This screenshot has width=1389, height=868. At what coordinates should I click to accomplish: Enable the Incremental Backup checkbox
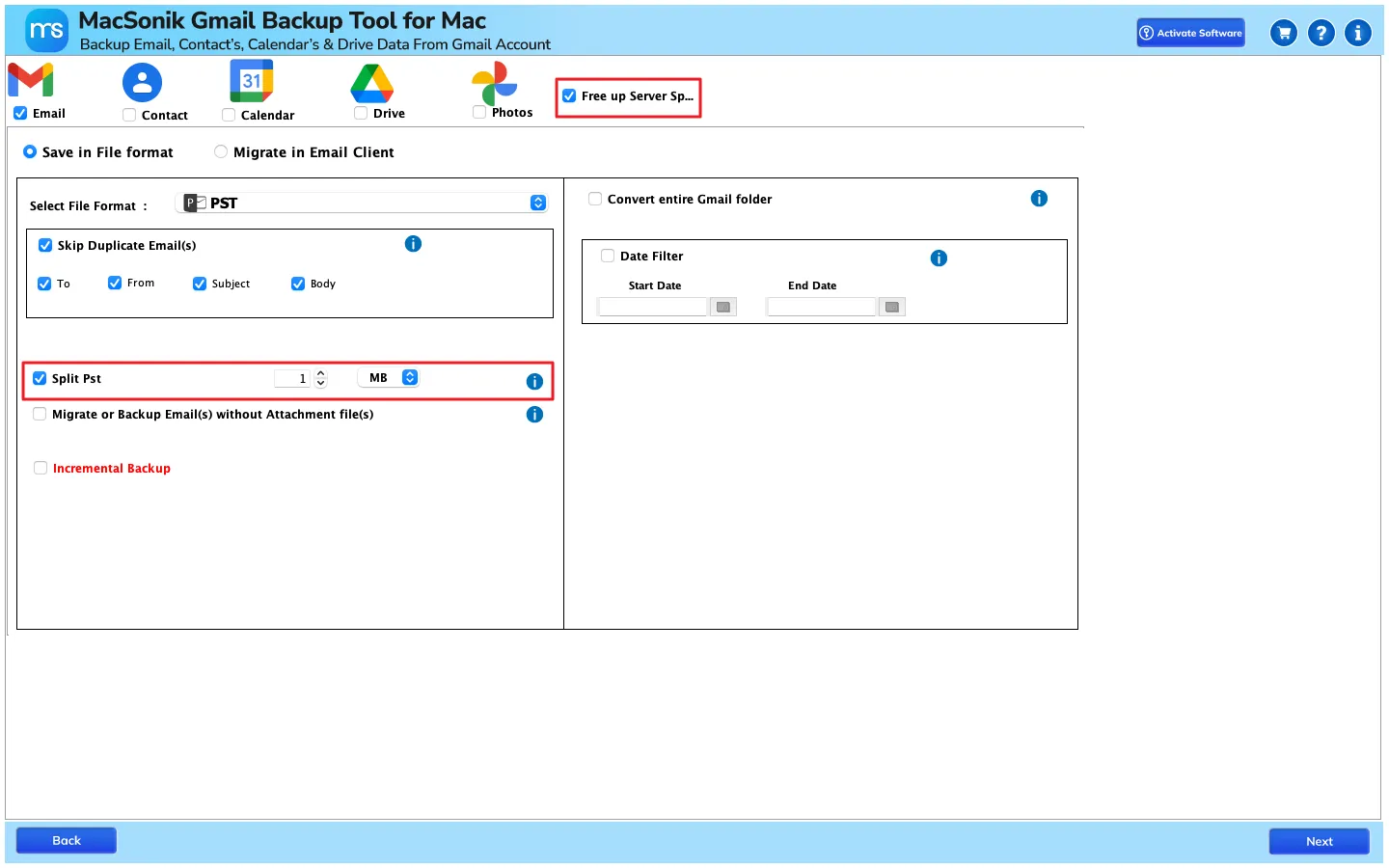[x=41, y=469]
